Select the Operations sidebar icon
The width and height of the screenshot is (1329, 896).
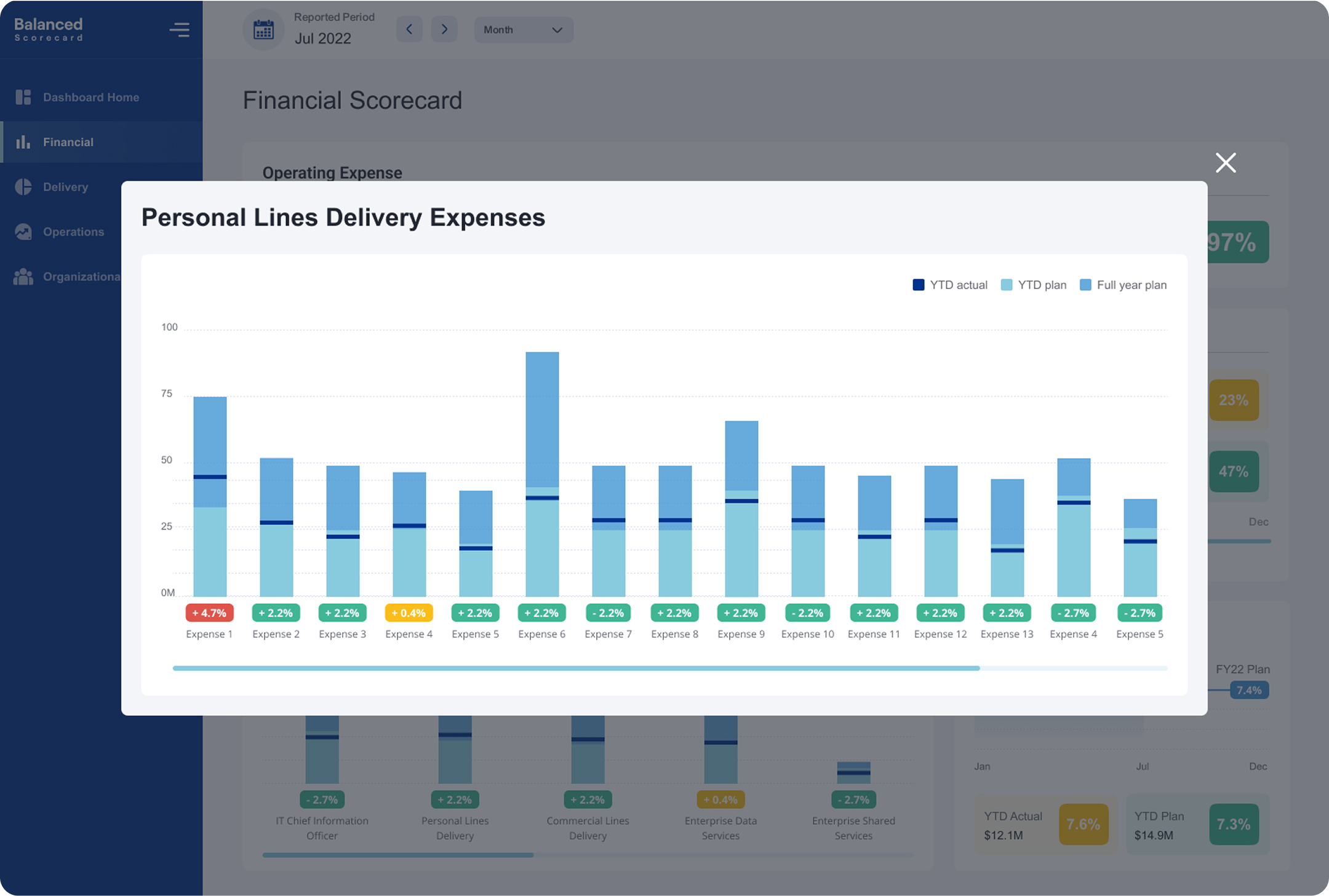pyautogui.click(x=23, y=232)
